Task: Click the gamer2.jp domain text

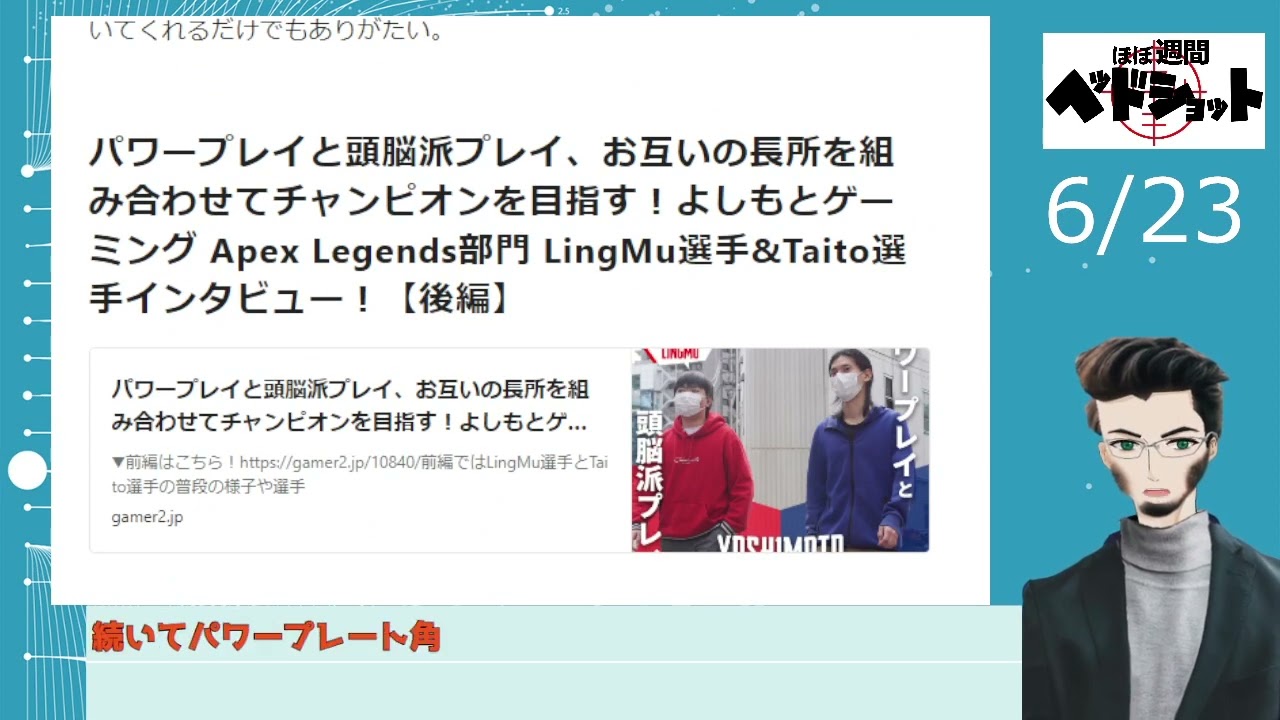Action: (x=147, y=517)
